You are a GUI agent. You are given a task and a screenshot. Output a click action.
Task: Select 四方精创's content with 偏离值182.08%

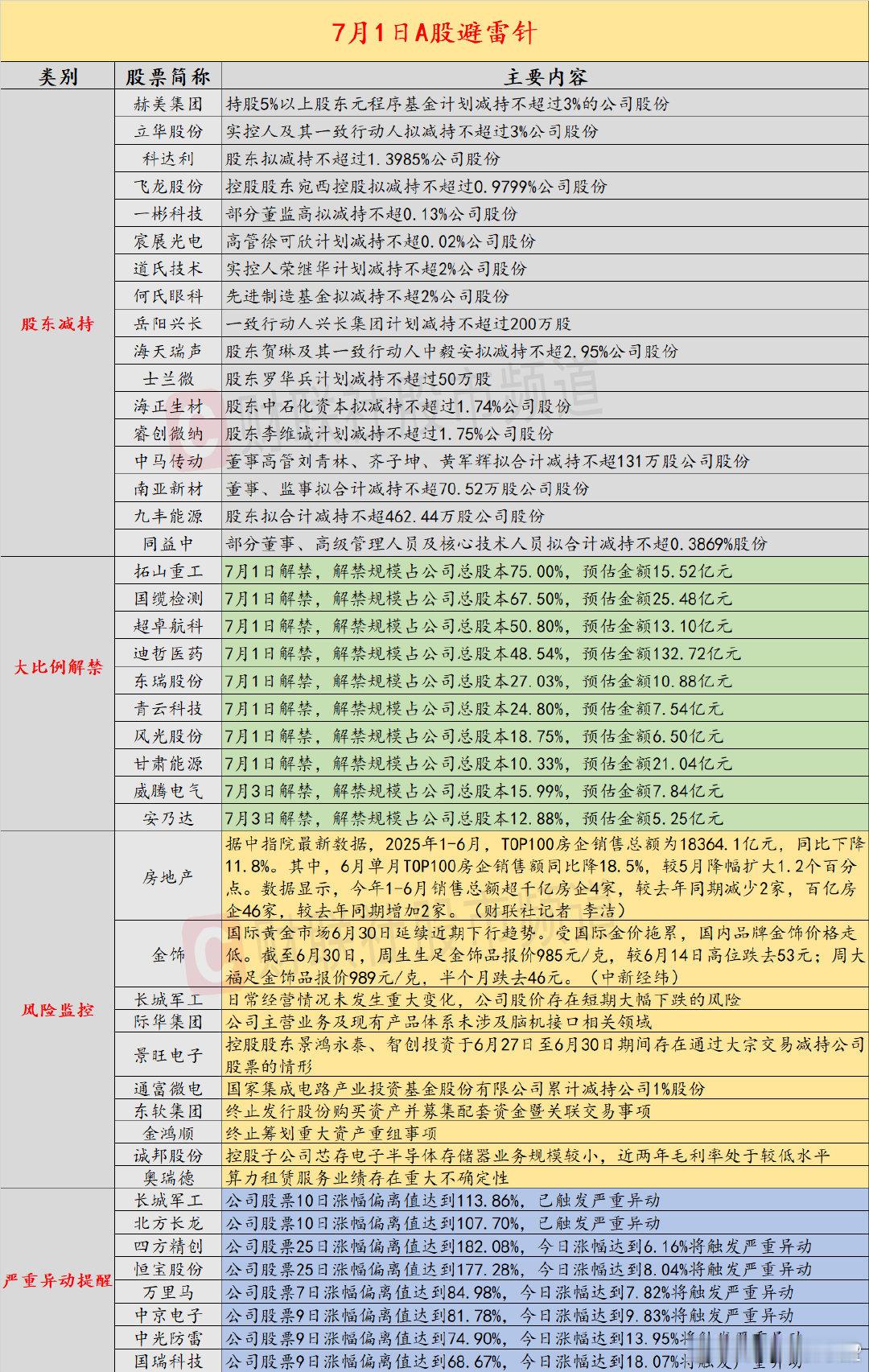518,1246
